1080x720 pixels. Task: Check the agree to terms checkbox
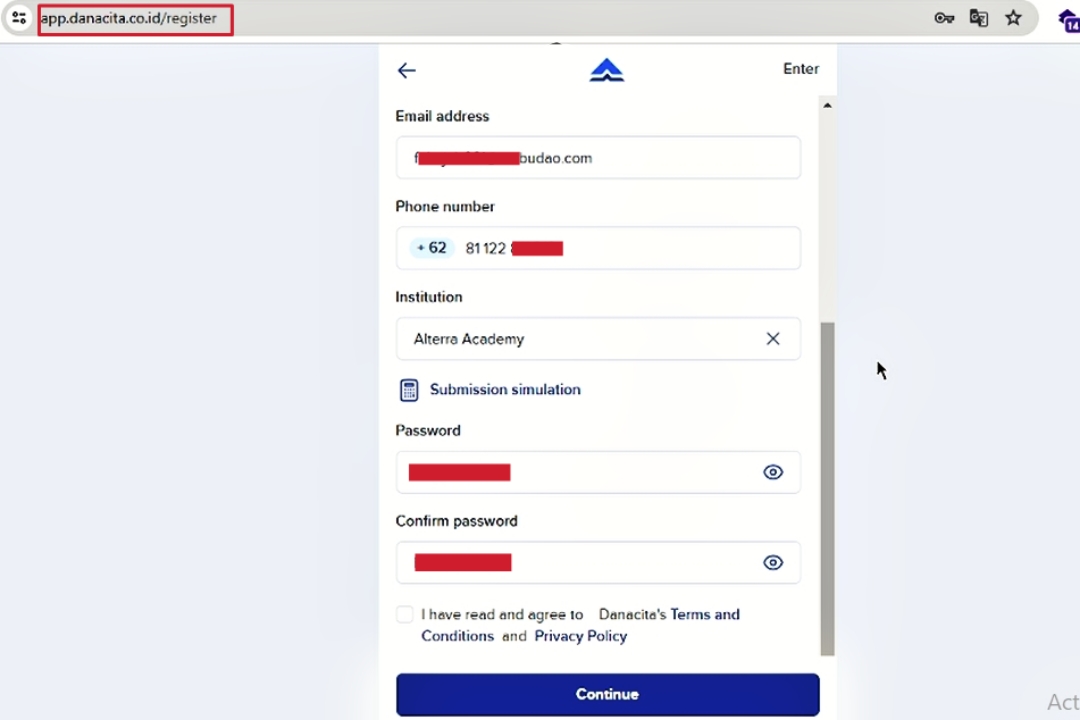point(405,614)
